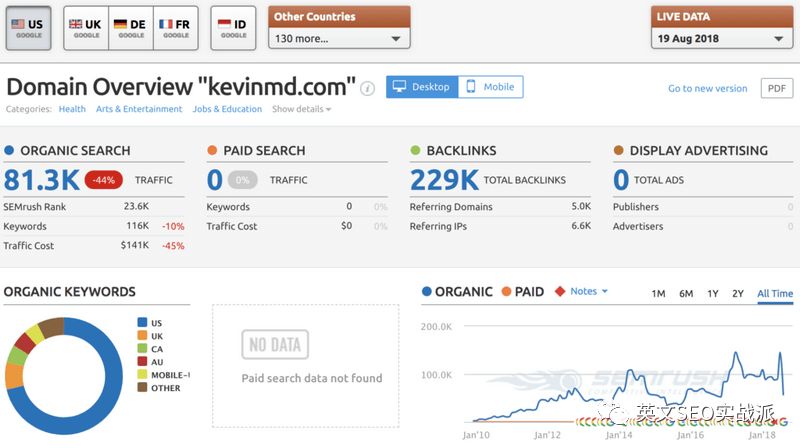Switch to Mobile view
Image resolution: width=800 pixels, height=448 pixels.
[490, 87]
